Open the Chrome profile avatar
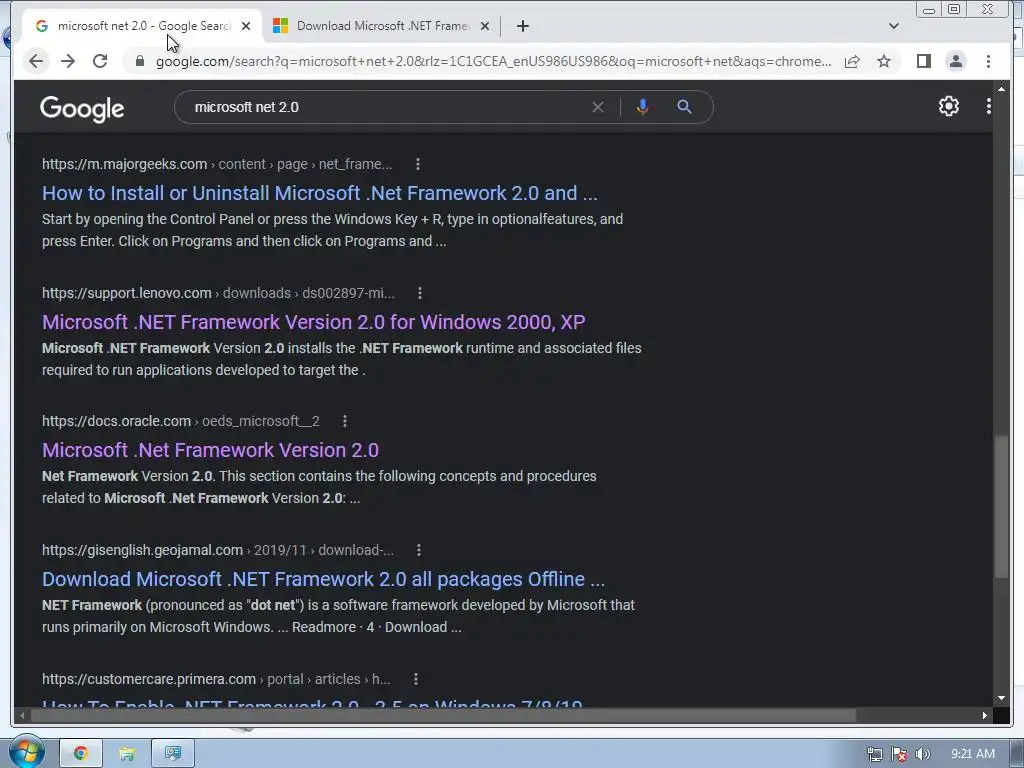The height and width of the screenshot is (768, 1024). click(955, 61)
